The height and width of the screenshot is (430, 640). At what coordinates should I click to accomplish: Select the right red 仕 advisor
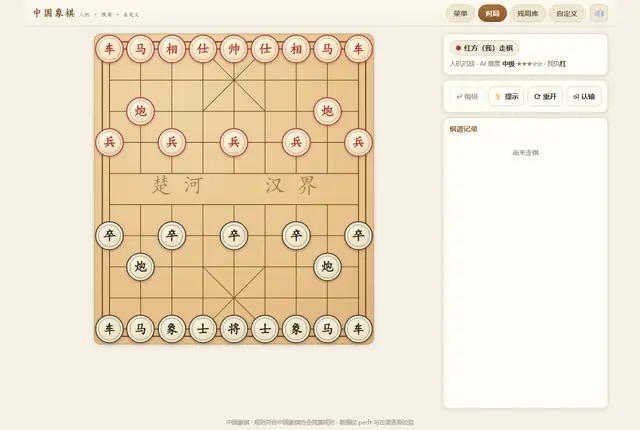point(265,49)
